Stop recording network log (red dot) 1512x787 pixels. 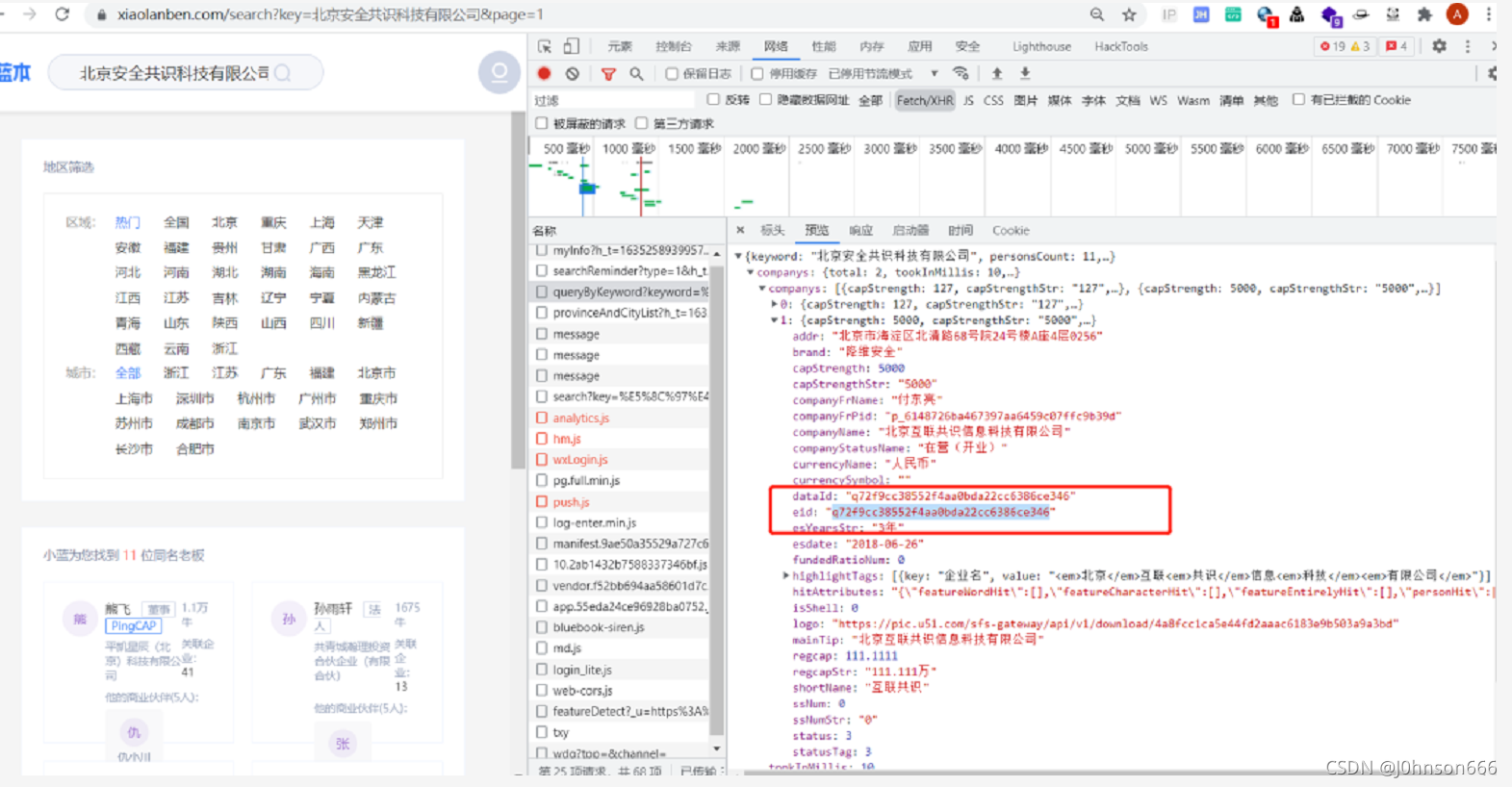(x=545, y=73)
